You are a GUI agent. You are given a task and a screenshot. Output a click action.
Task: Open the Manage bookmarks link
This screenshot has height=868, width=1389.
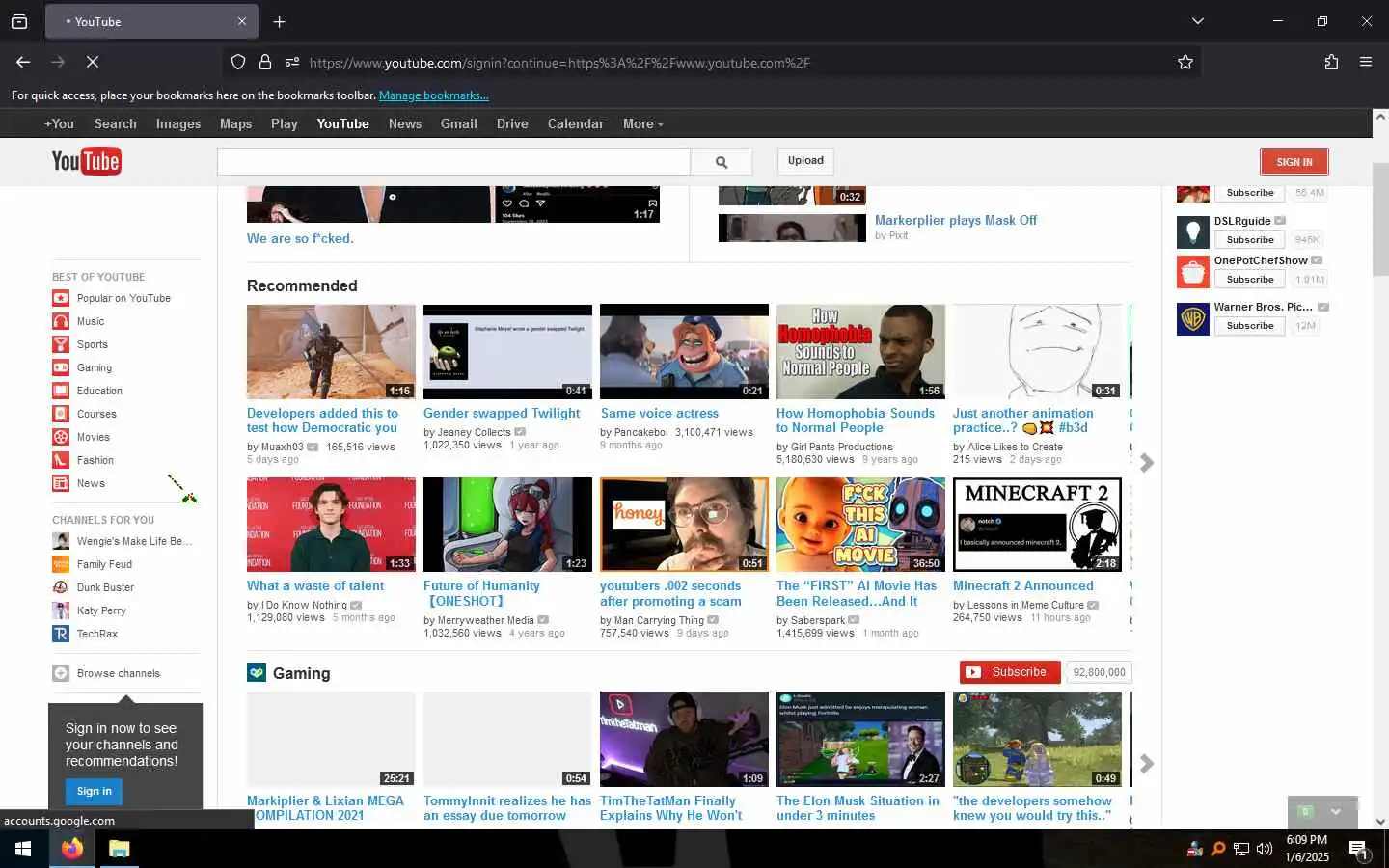tap(434, 95)
